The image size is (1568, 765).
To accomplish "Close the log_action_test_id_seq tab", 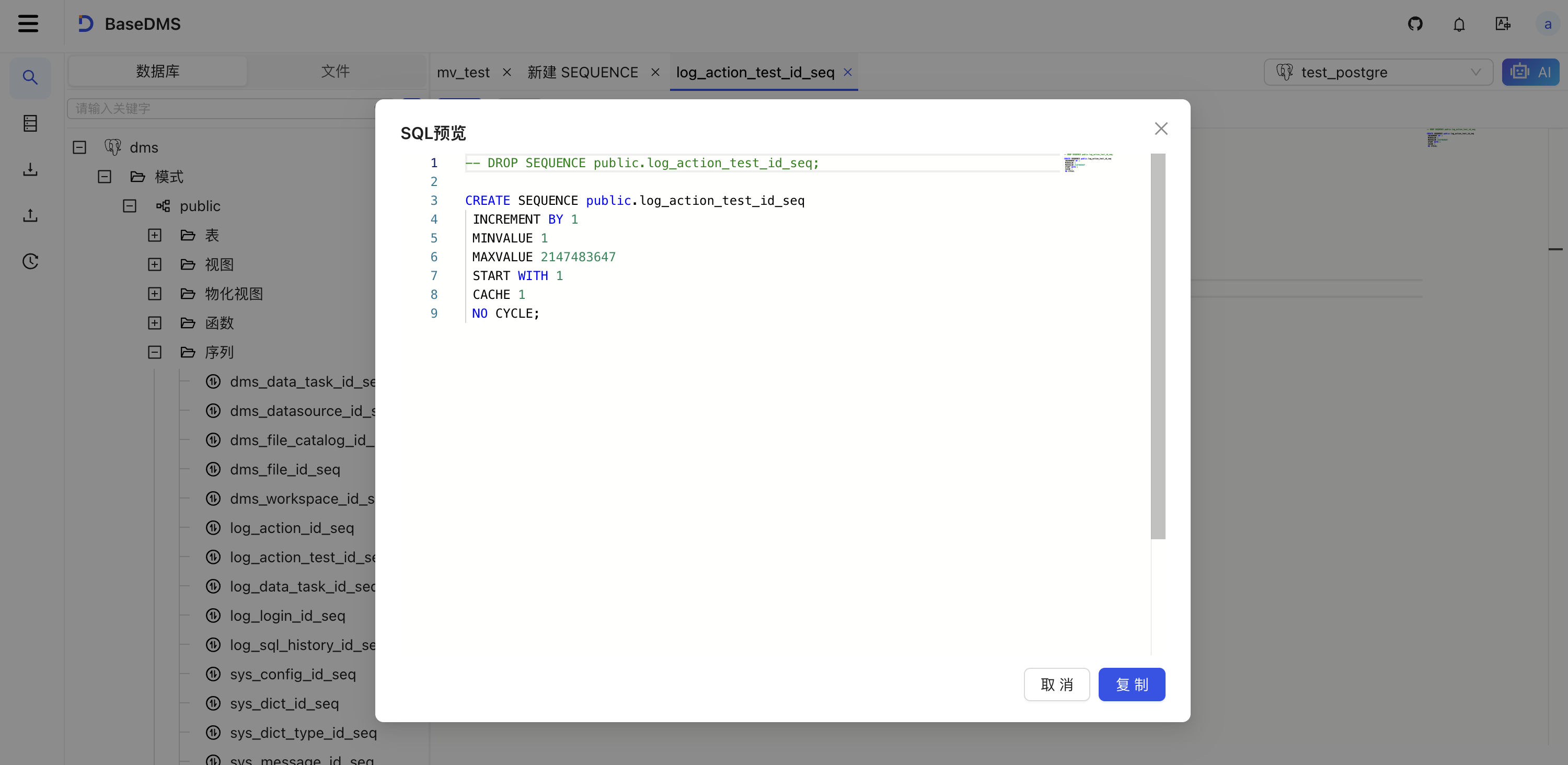I will coord(847,73).
